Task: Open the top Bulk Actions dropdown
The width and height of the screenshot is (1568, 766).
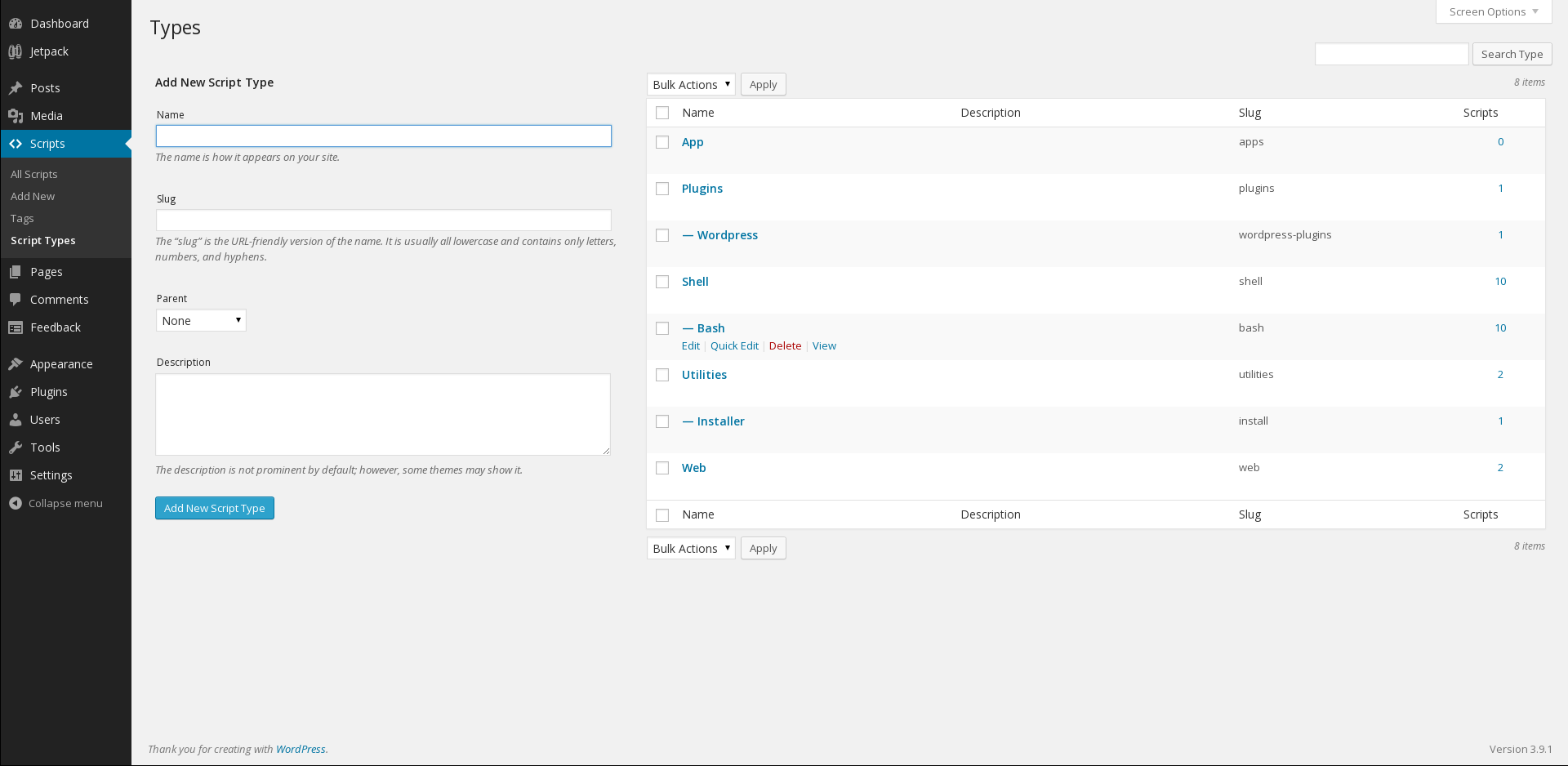Action: pyautogui.click(x=691, y=85)
